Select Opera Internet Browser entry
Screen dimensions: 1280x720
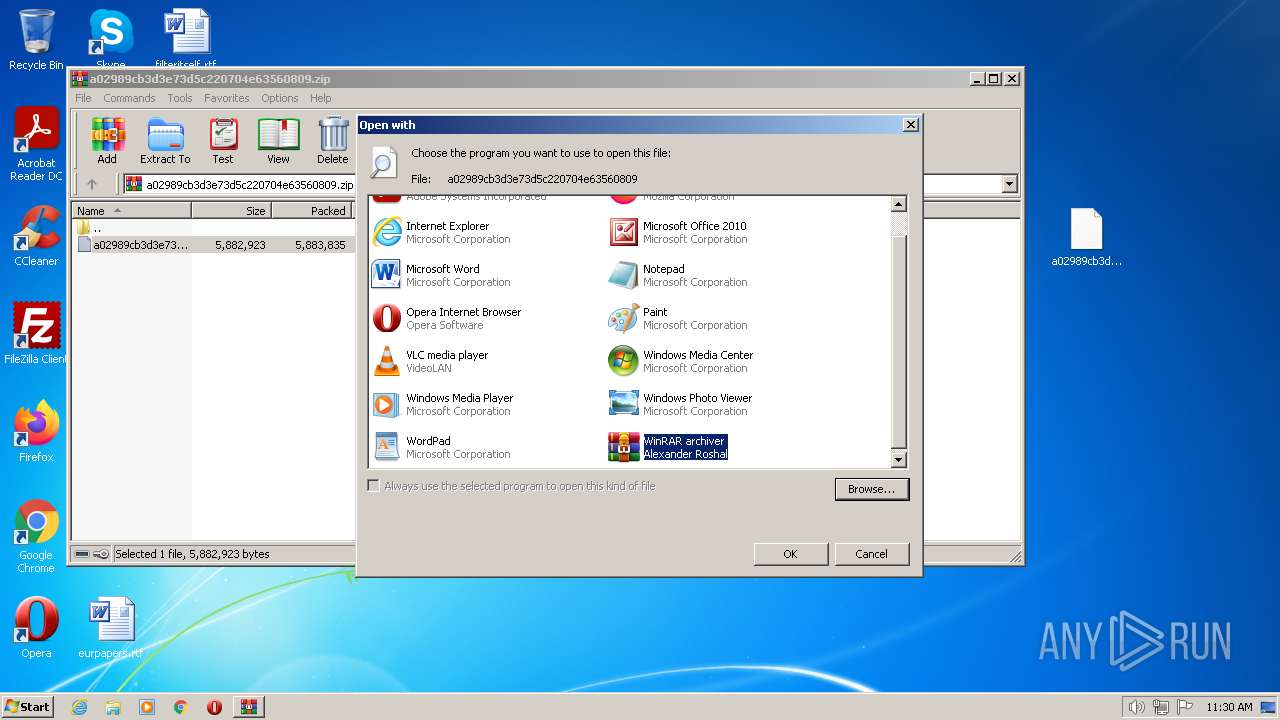tap(447, 318)
